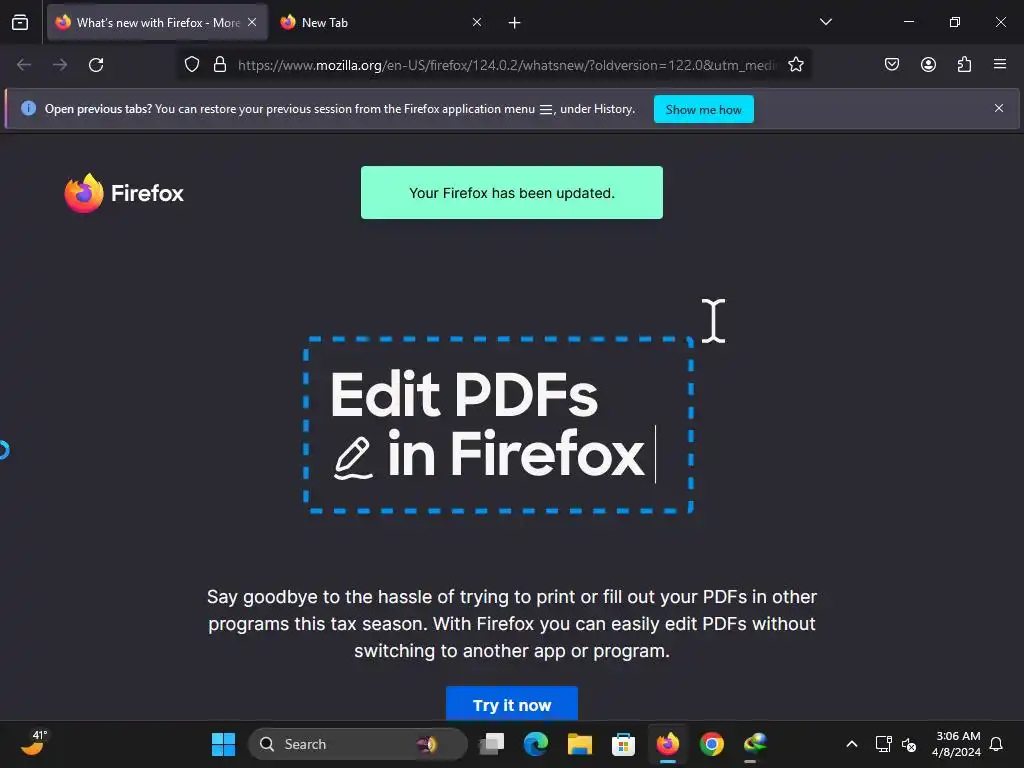Open the Extensions panel
The width and height of the screenshot is (1024, 768).
[964, 64]
